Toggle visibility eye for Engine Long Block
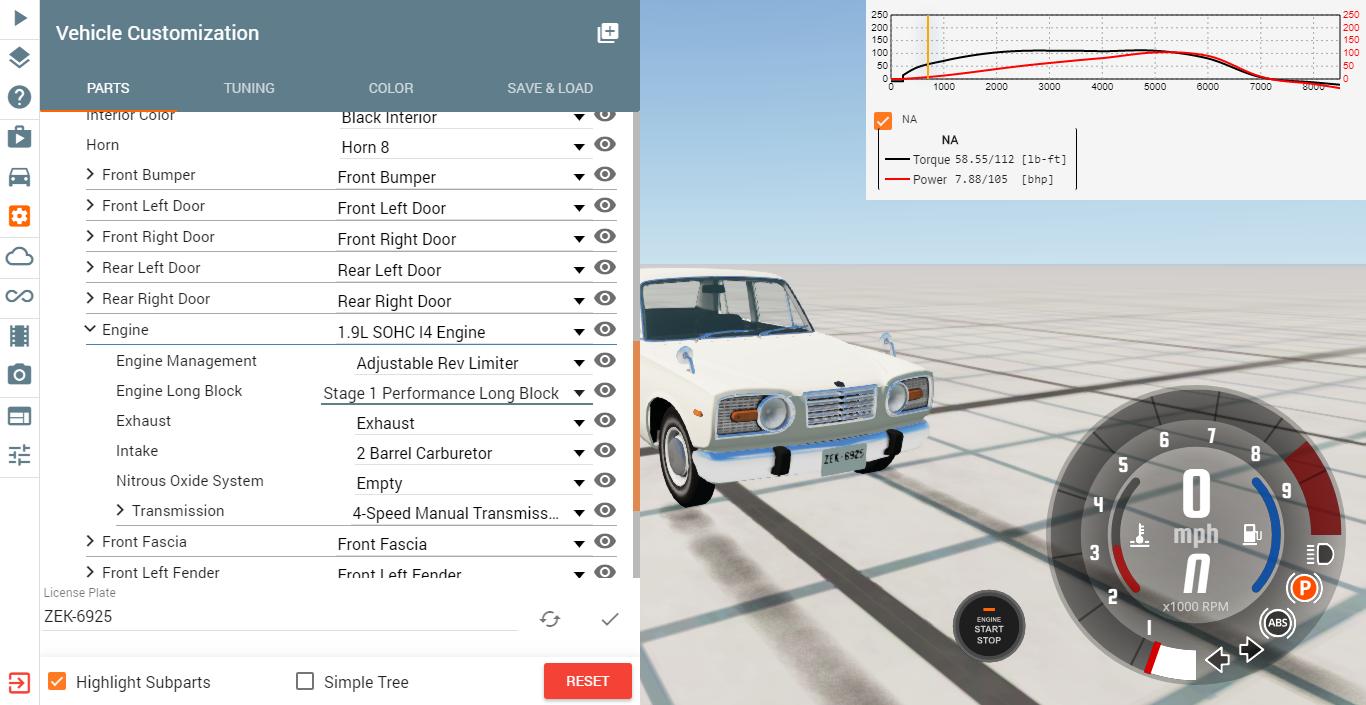1366x705 pixels. (x=604, y=390)
